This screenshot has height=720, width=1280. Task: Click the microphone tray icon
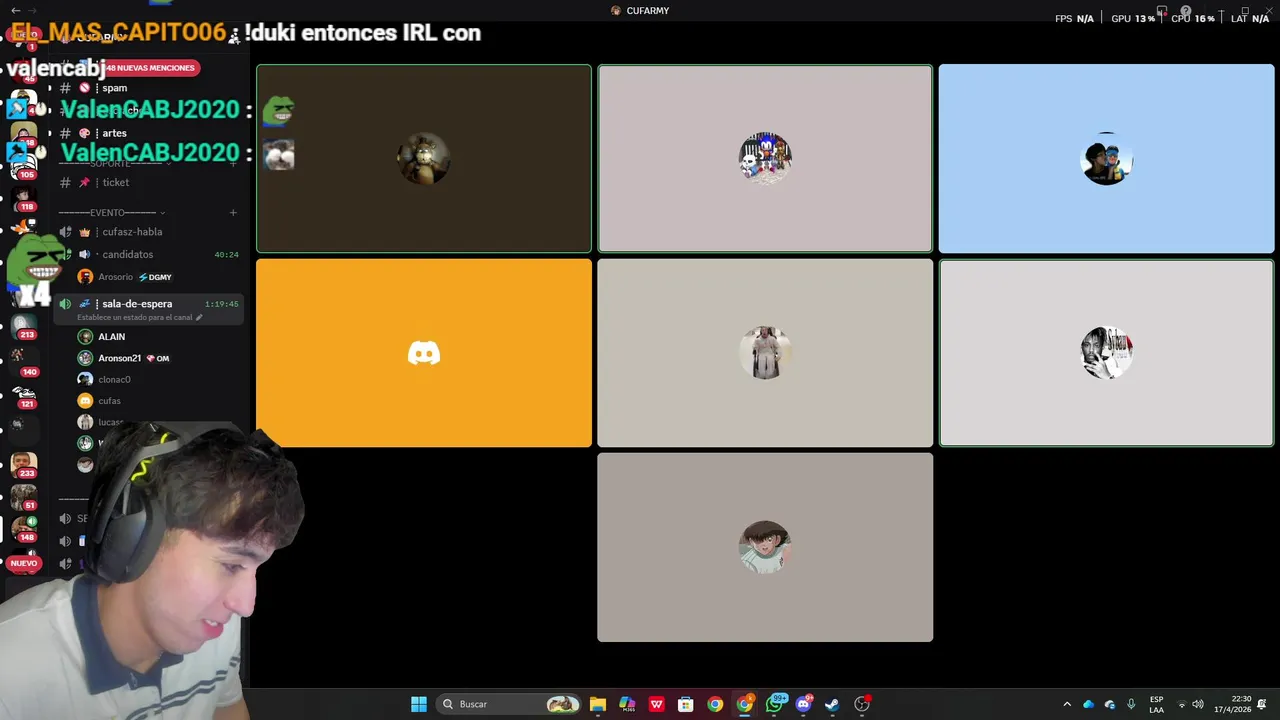pyautogui.click(x=1131, y=704)
